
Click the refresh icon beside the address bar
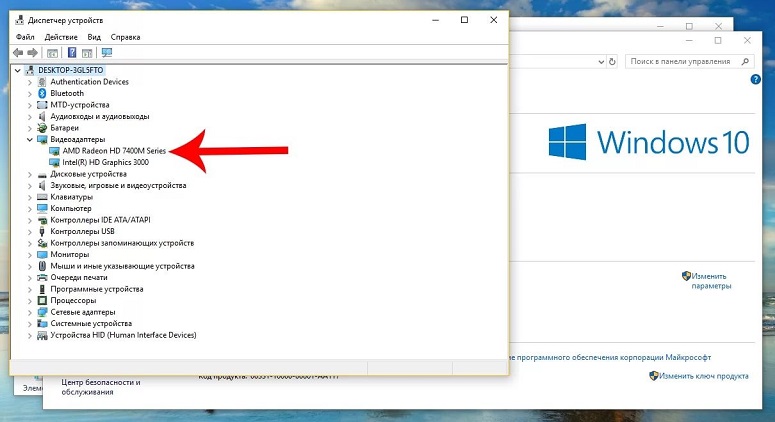tap(612, 62)
